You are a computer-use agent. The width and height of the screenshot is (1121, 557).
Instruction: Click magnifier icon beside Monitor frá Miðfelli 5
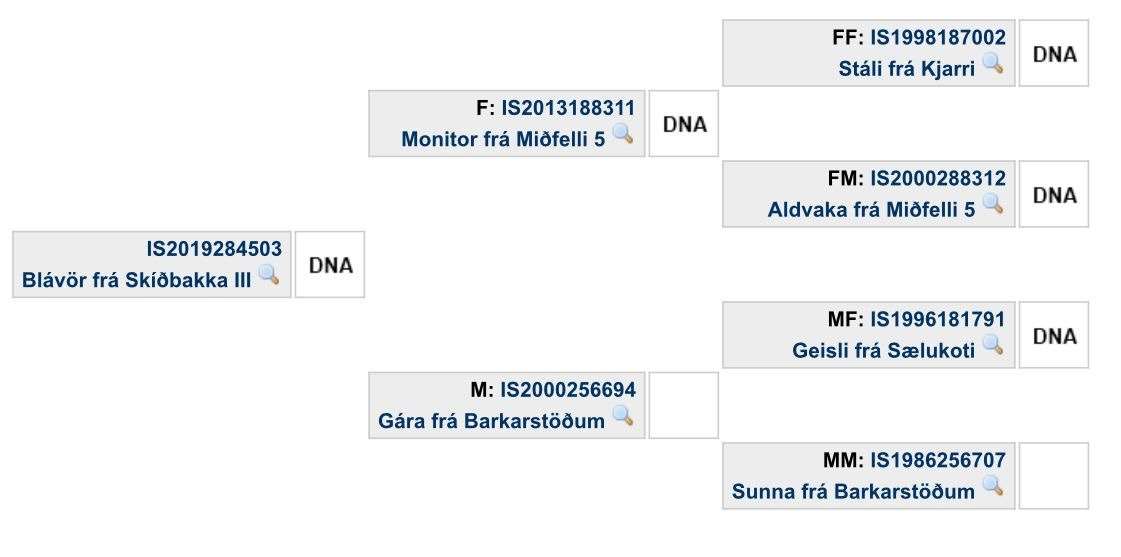coord(623,134)
